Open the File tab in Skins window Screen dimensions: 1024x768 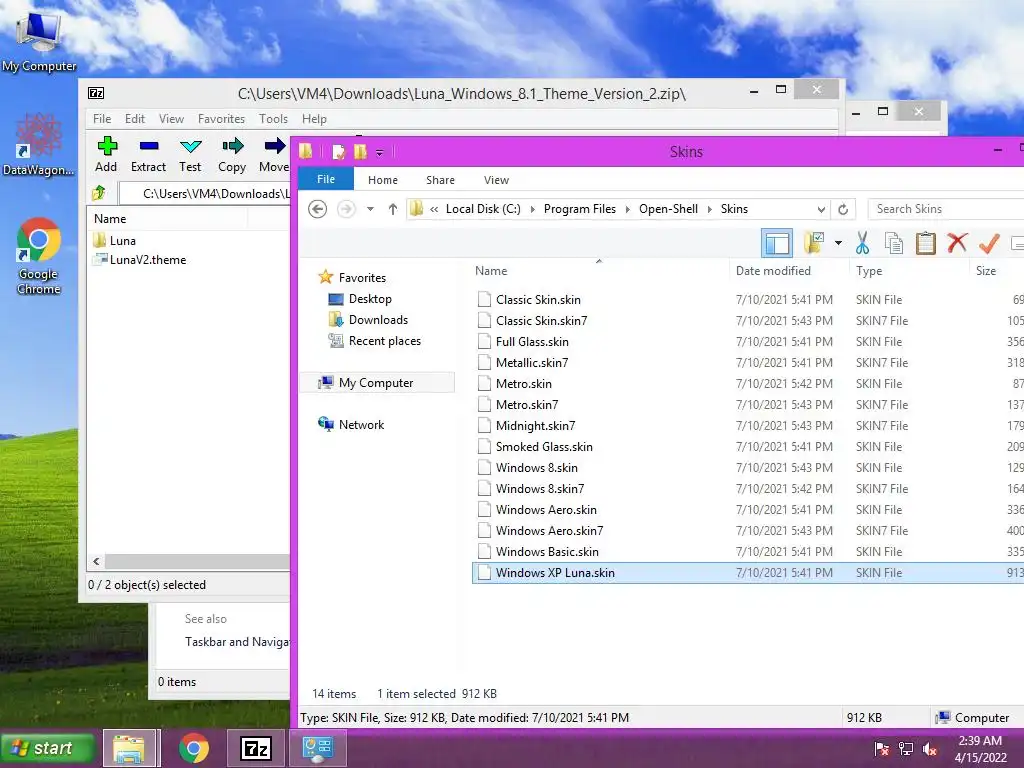[x=326, y=179]
